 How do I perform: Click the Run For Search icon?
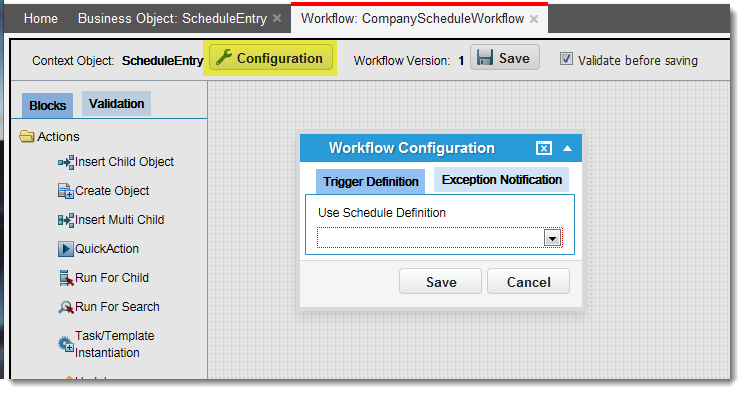(x=66, y=307)
